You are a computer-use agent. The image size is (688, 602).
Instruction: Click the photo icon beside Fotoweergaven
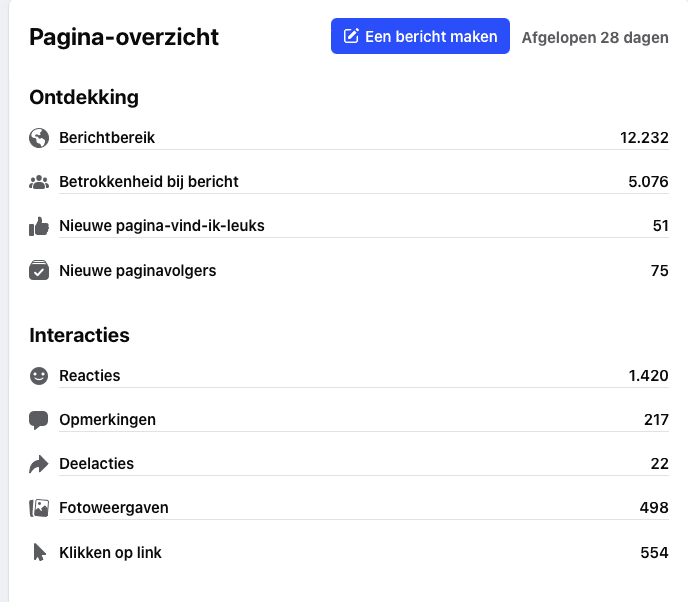point(39,508)
